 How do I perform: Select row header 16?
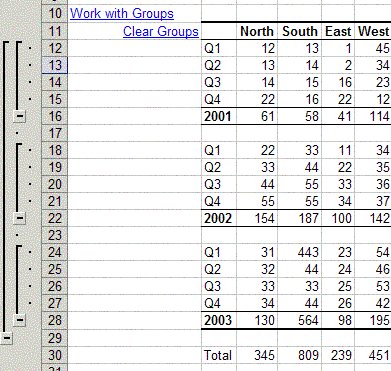click(x=55, y=116)
